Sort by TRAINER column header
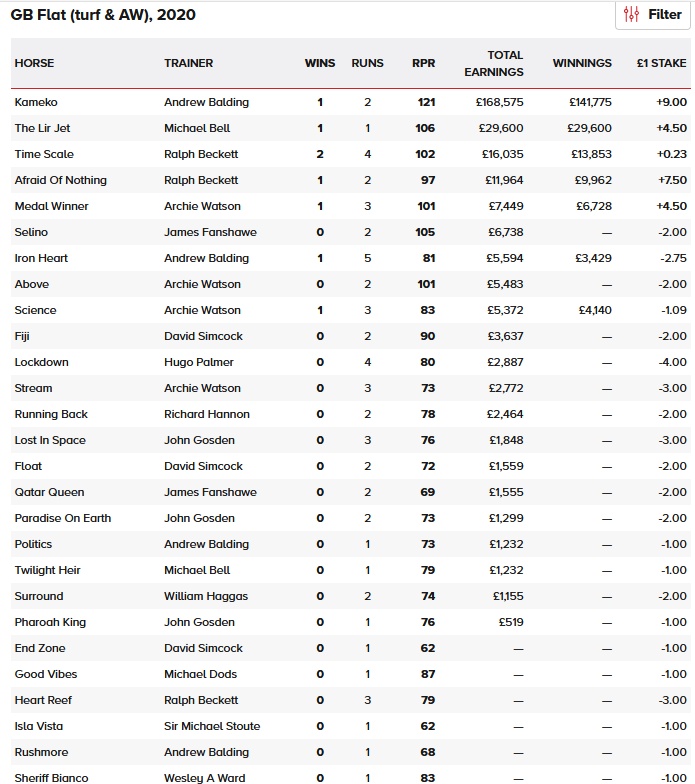Screen dimensions: 695x784 [188, 63]
